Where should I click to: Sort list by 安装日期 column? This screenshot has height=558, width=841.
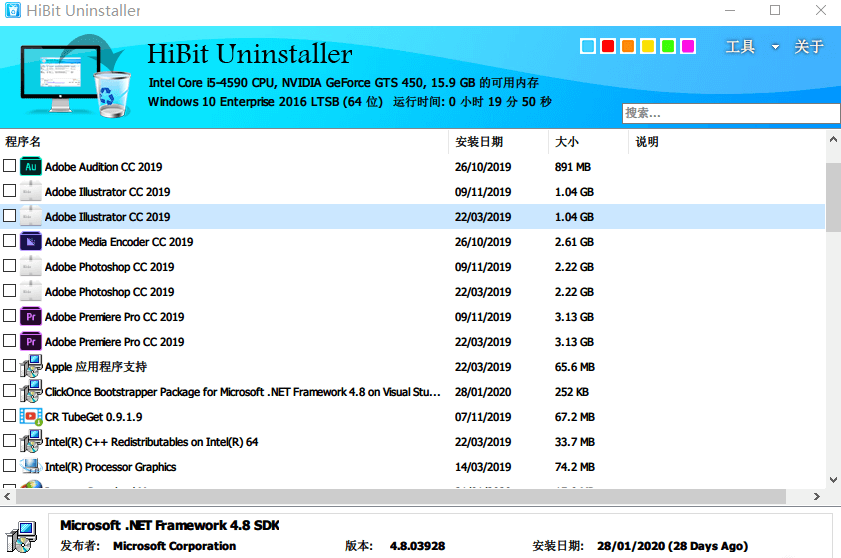click(478, 142)
